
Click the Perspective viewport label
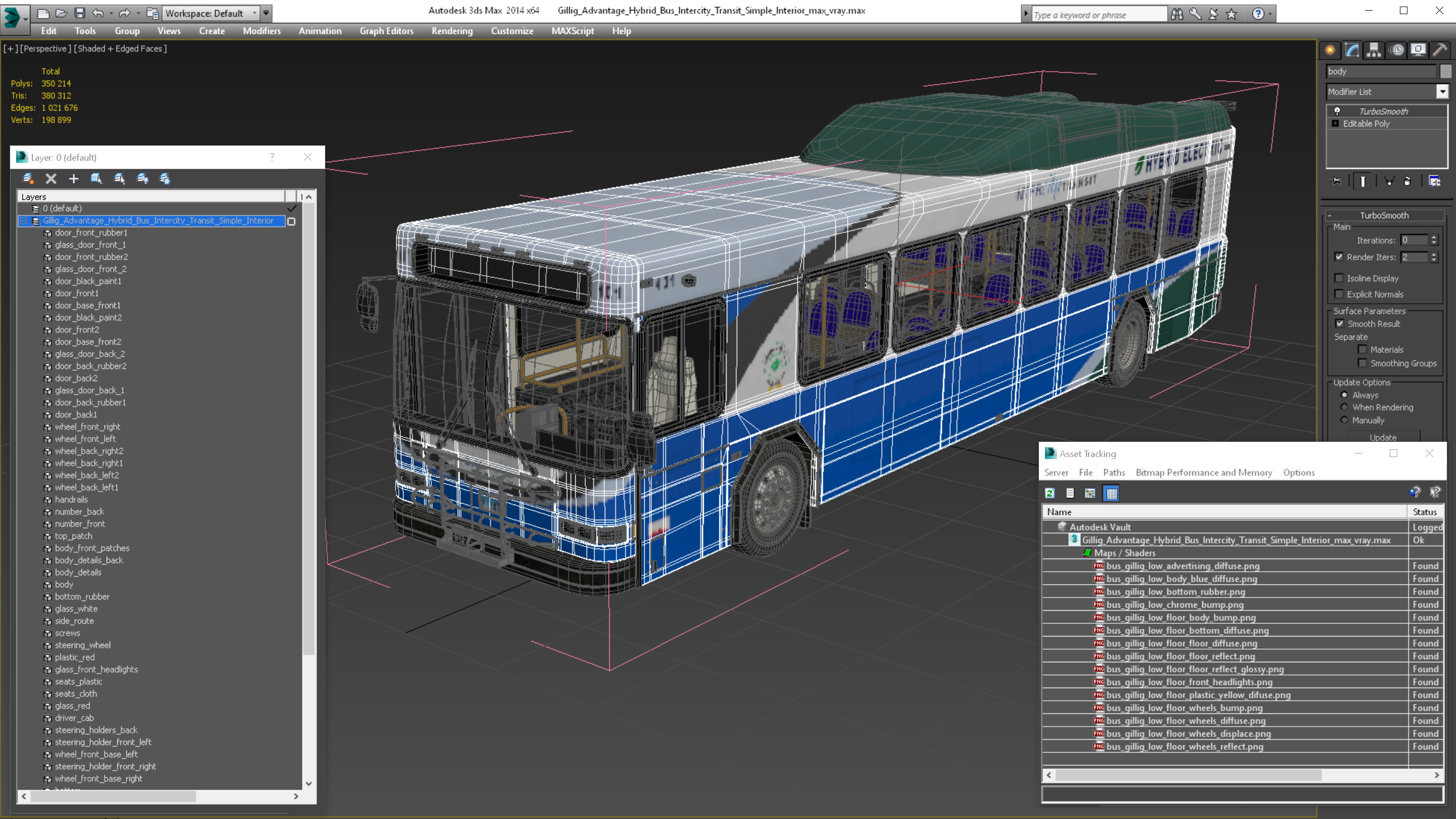(46, 49)
